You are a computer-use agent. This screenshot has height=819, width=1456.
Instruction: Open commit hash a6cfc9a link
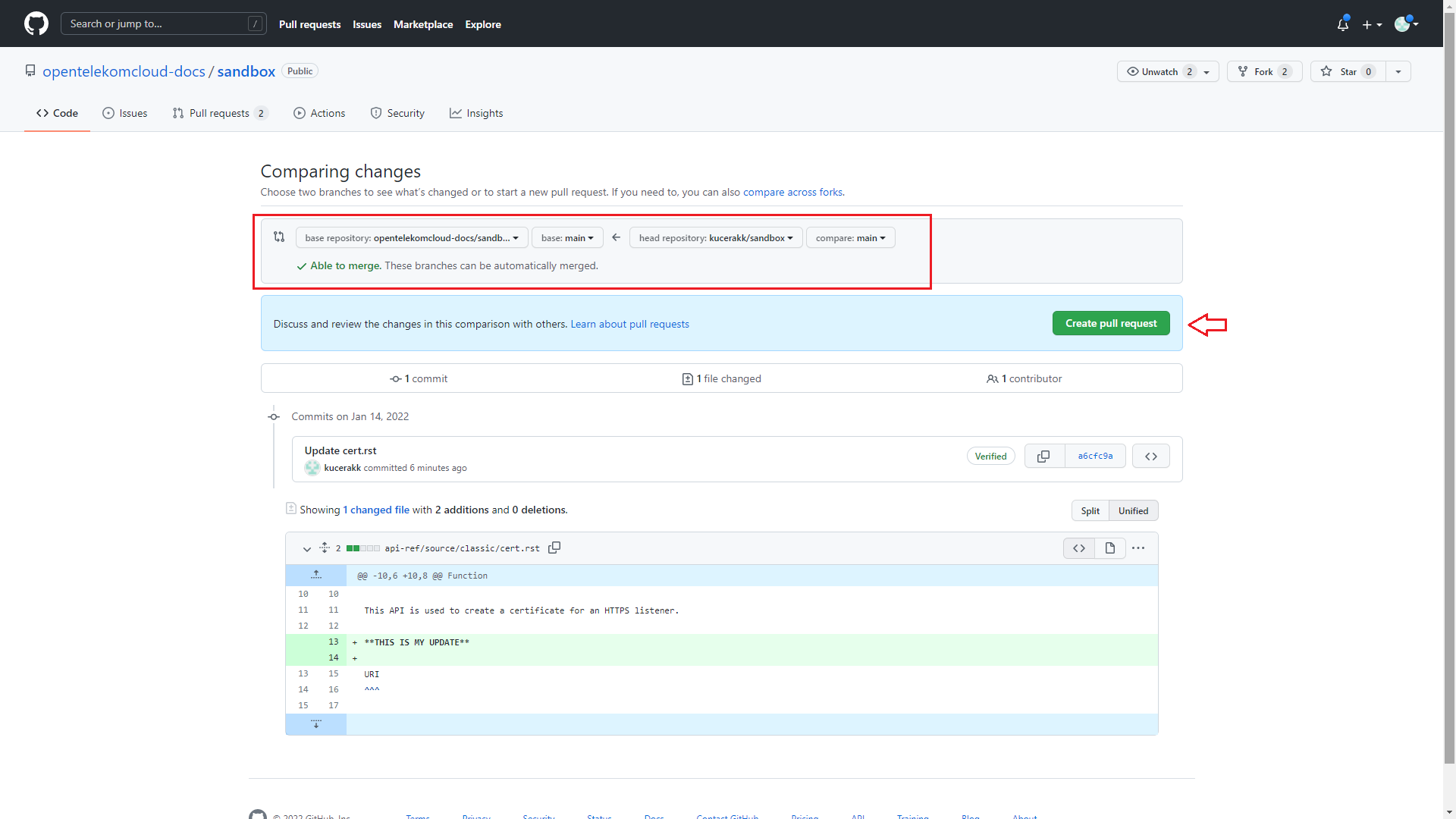(x=1095, y=457)
